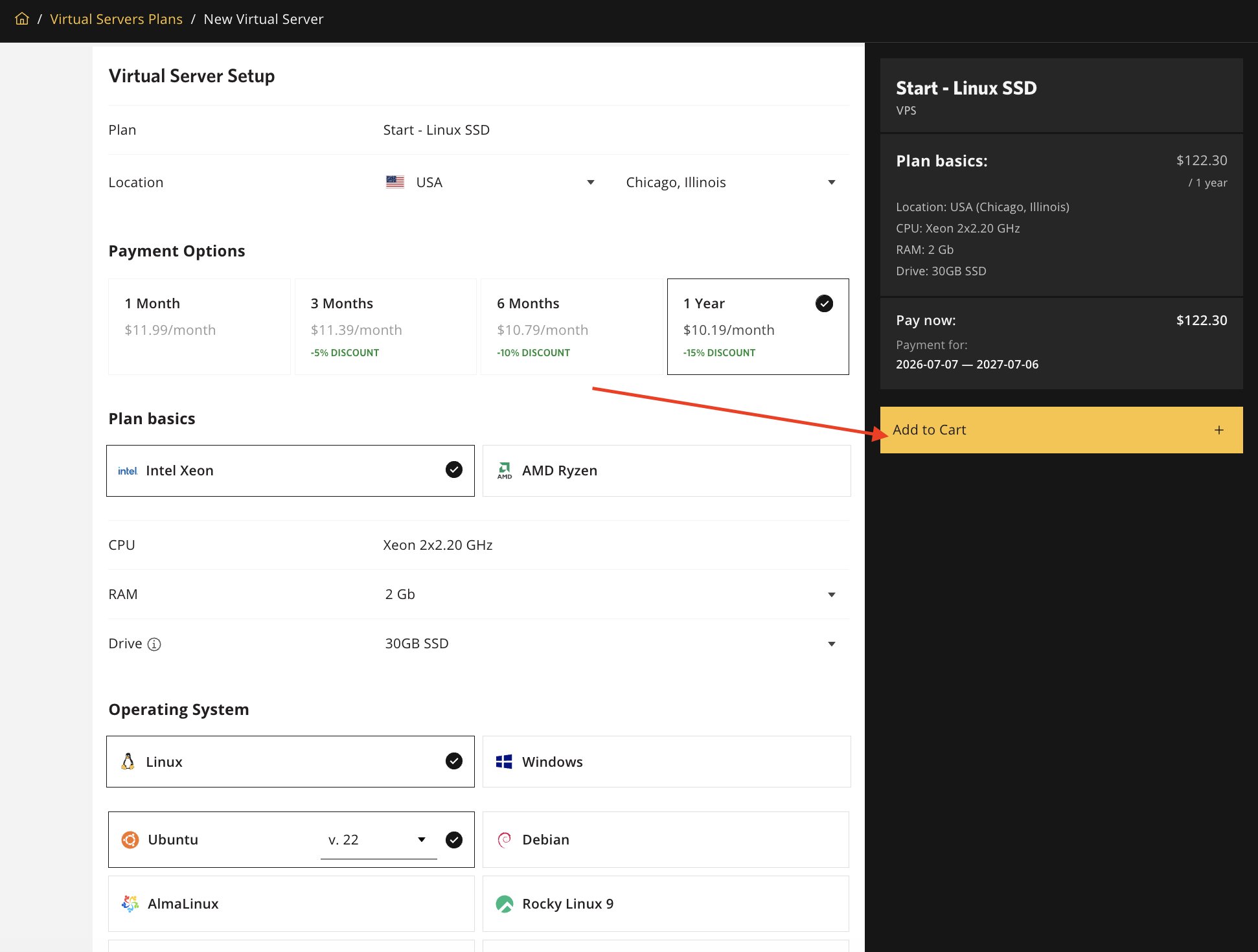Click the Debian swirl icon
Image resolution: width=1258 pixels, height=952 pixels.
[x=505, y=840]
